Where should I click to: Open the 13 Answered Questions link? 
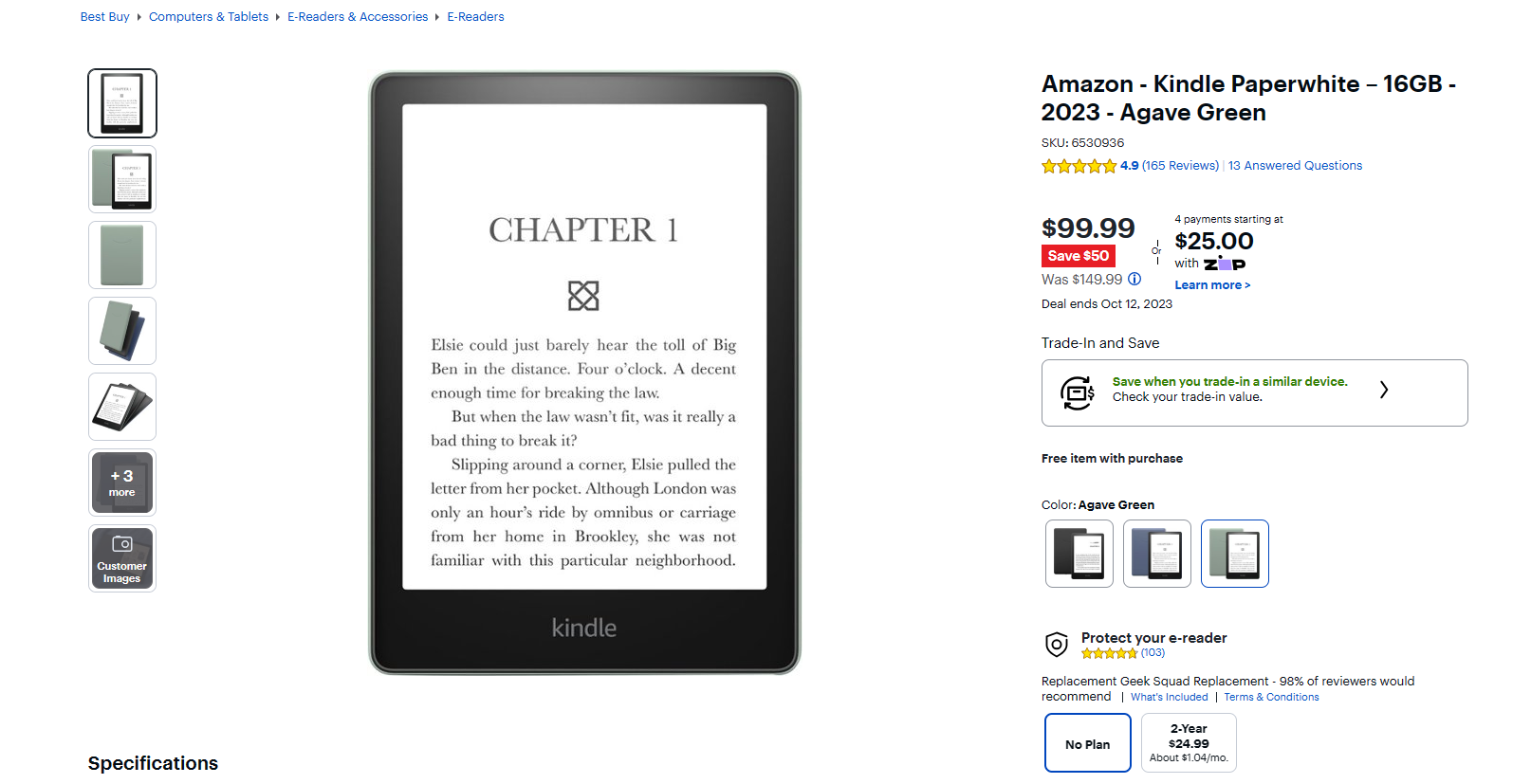(1295, 166)
